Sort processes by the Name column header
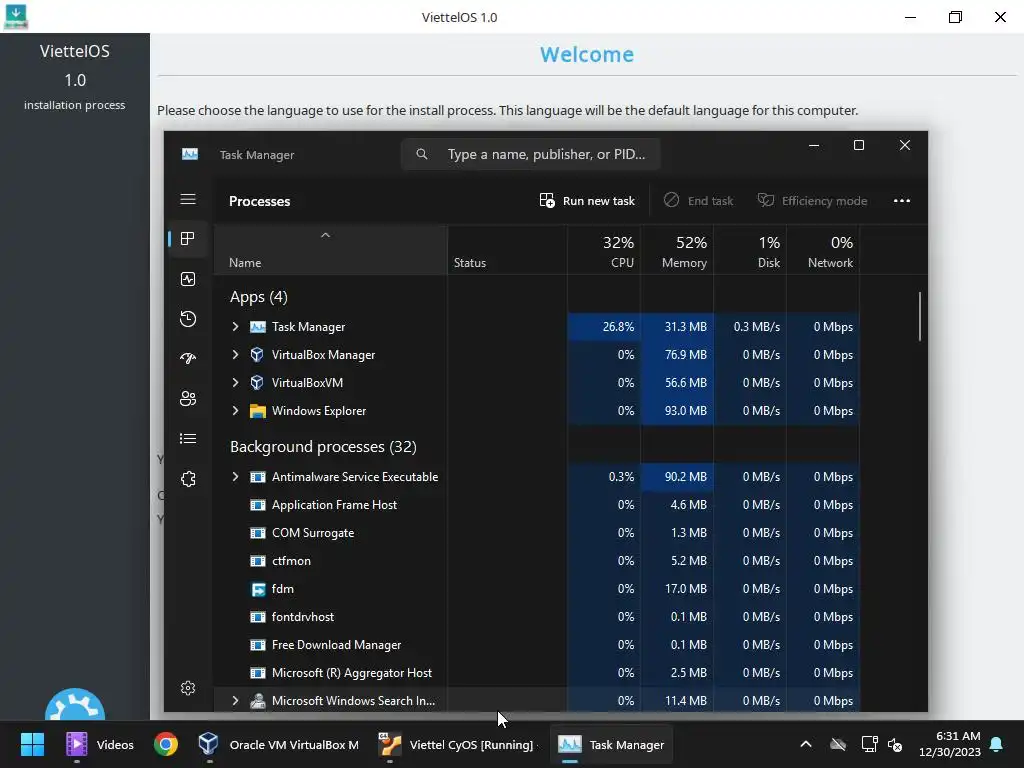 [331, 250]
